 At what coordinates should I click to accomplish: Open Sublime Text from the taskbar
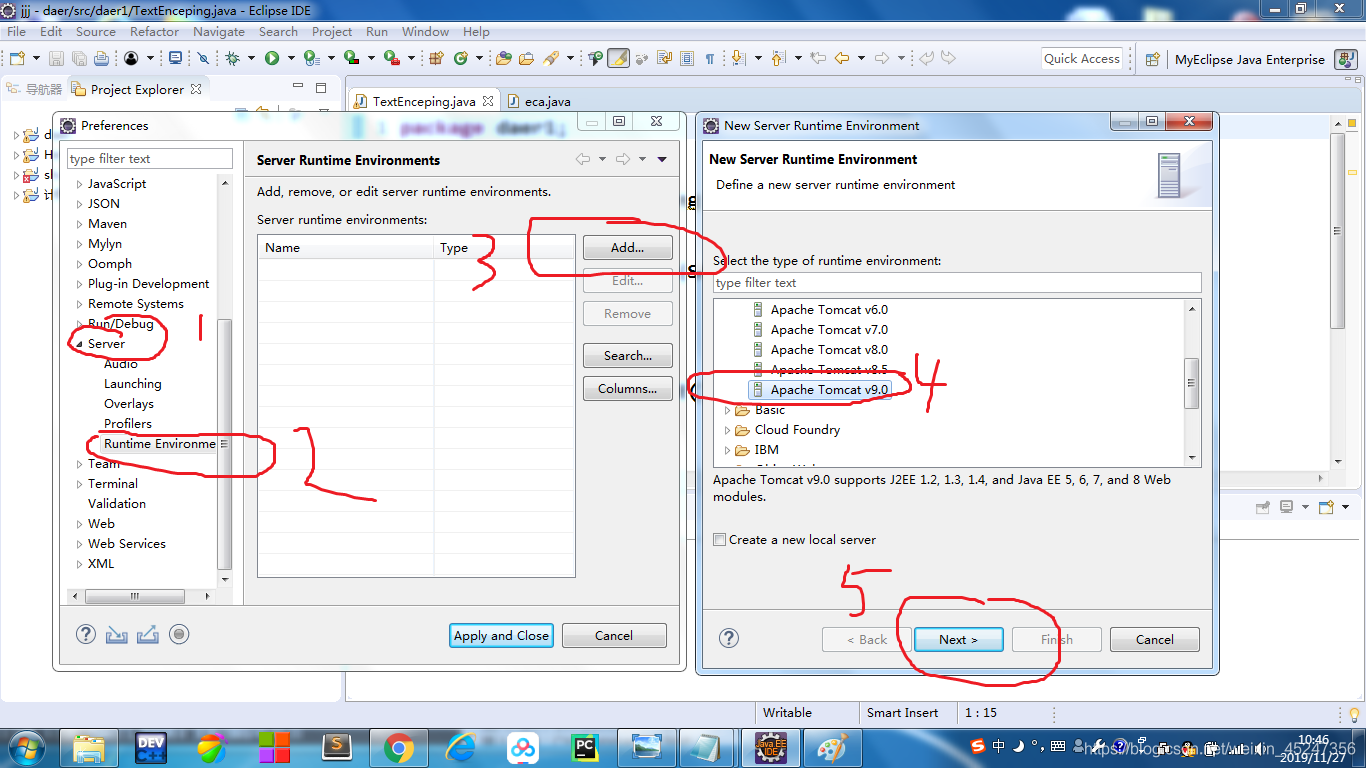click(337, 748)
